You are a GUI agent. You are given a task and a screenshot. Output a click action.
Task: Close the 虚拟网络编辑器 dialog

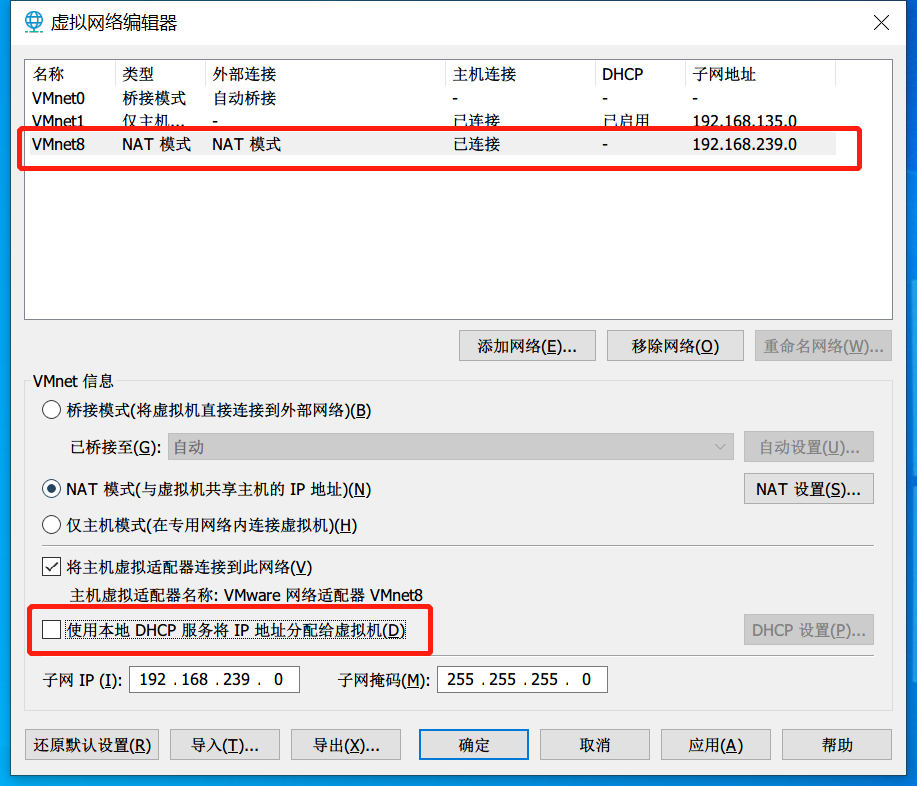point(881,23)
